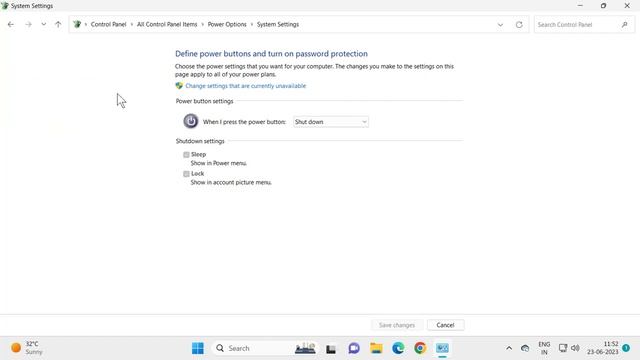Viewport: 640px width, 360px height.
Task: Click the cloud sync tray icon
Action: tap(525, 348)
